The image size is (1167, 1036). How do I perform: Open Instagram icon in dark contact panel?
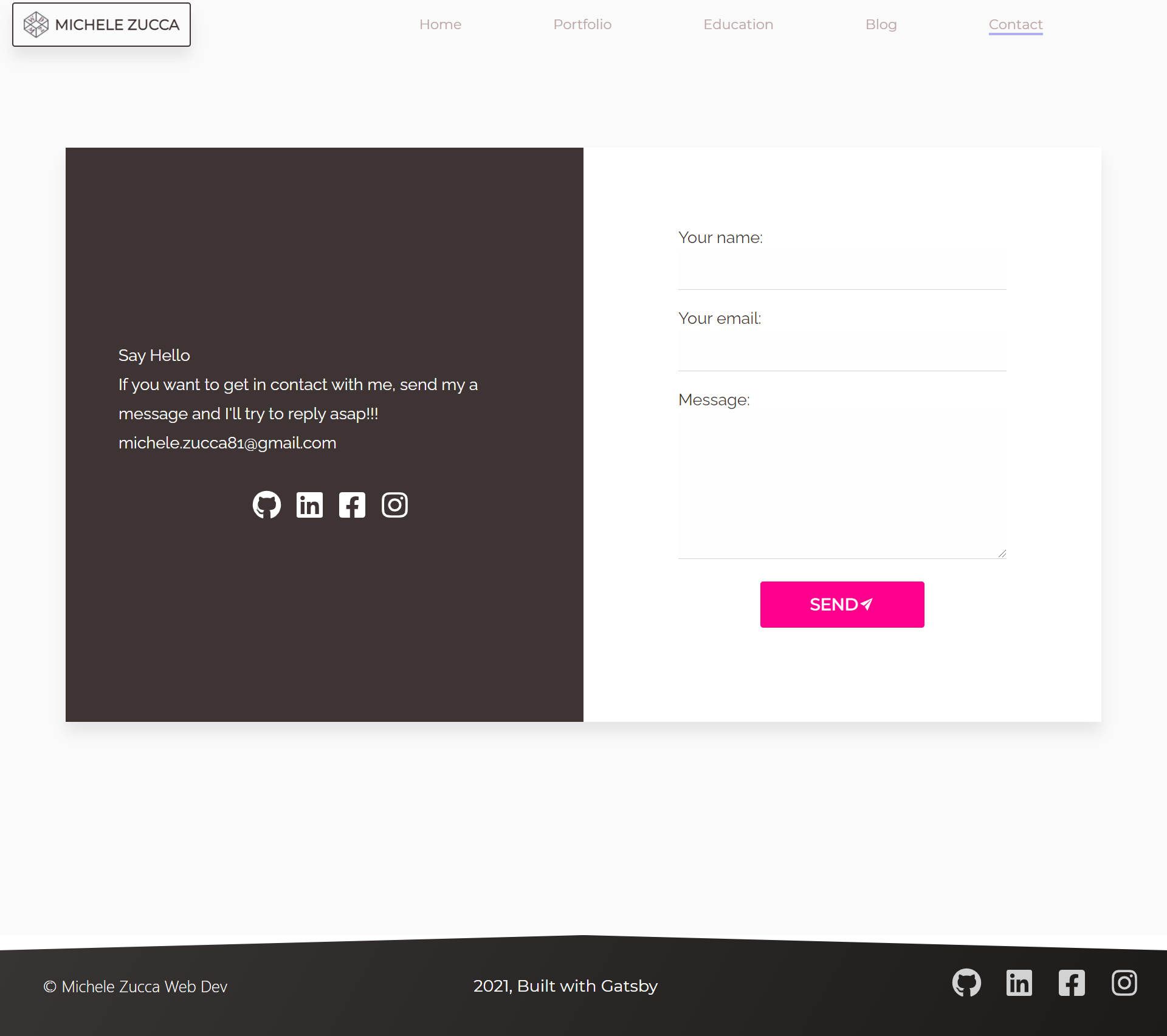coord(394,505)
